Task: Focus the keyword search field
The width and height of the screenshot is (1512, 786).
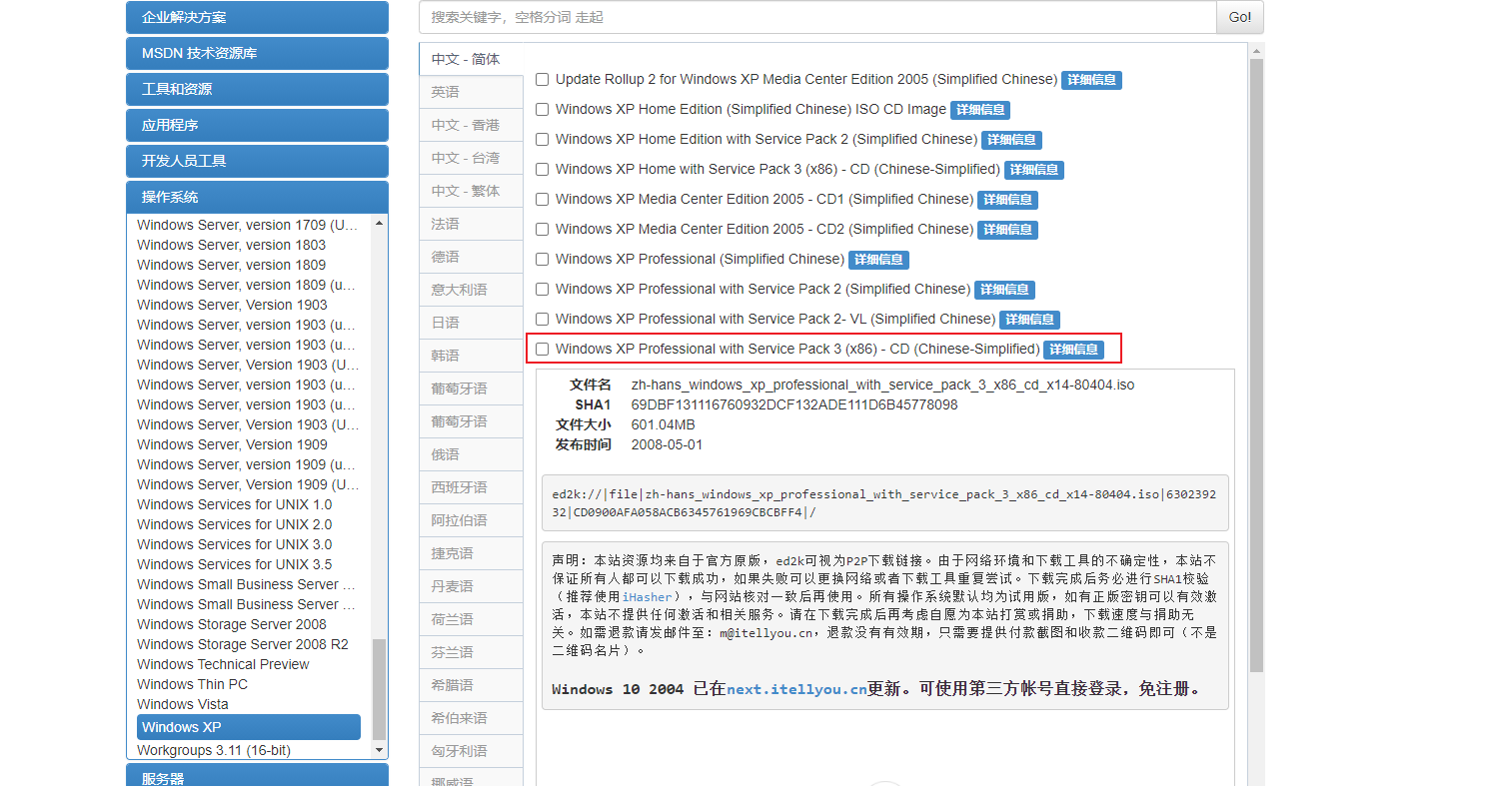Action: tap(817, 17)
